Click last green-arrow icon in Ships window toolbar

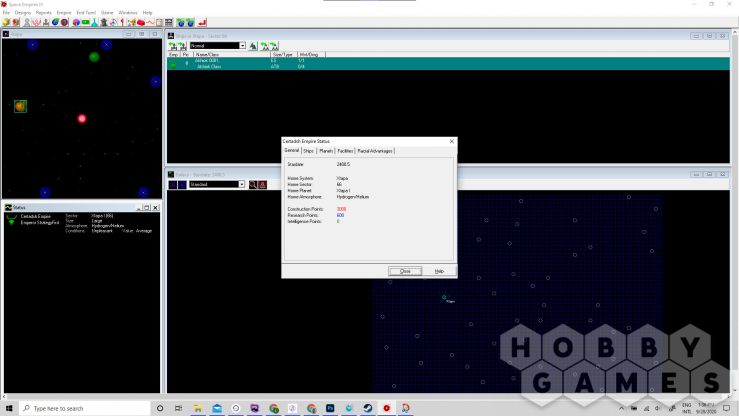point(274,46)
